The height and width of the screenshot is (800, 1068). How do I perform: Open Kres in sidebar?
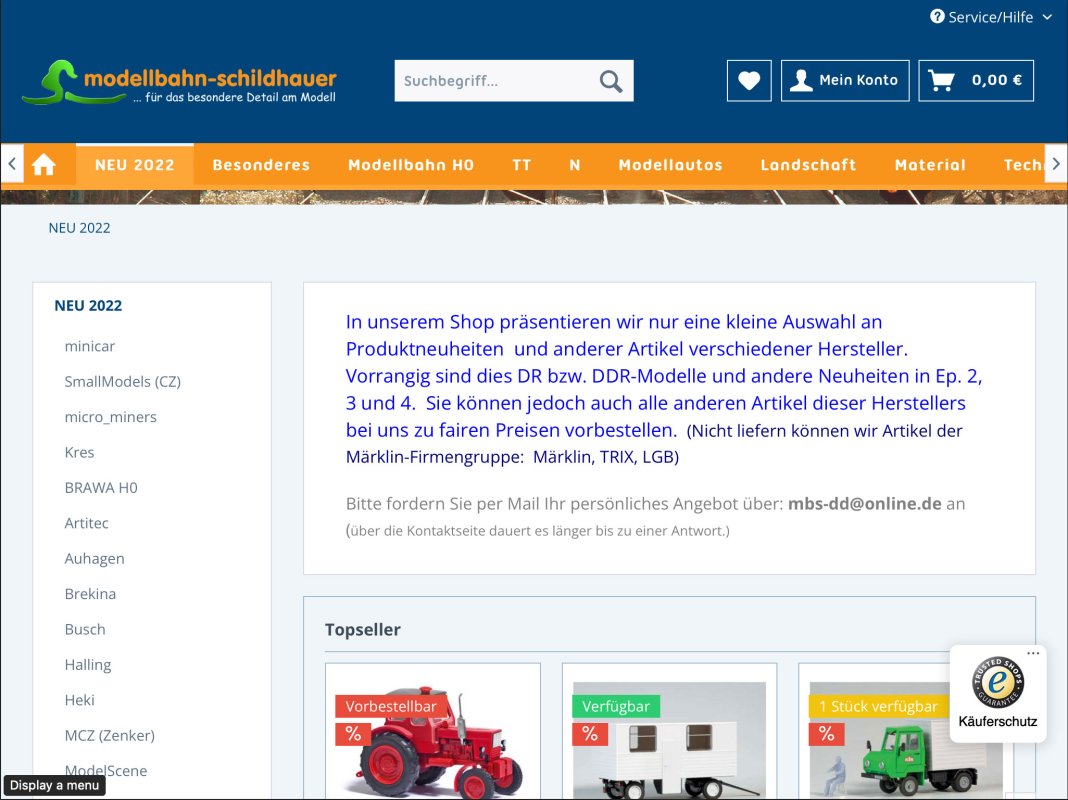point(79,452)
